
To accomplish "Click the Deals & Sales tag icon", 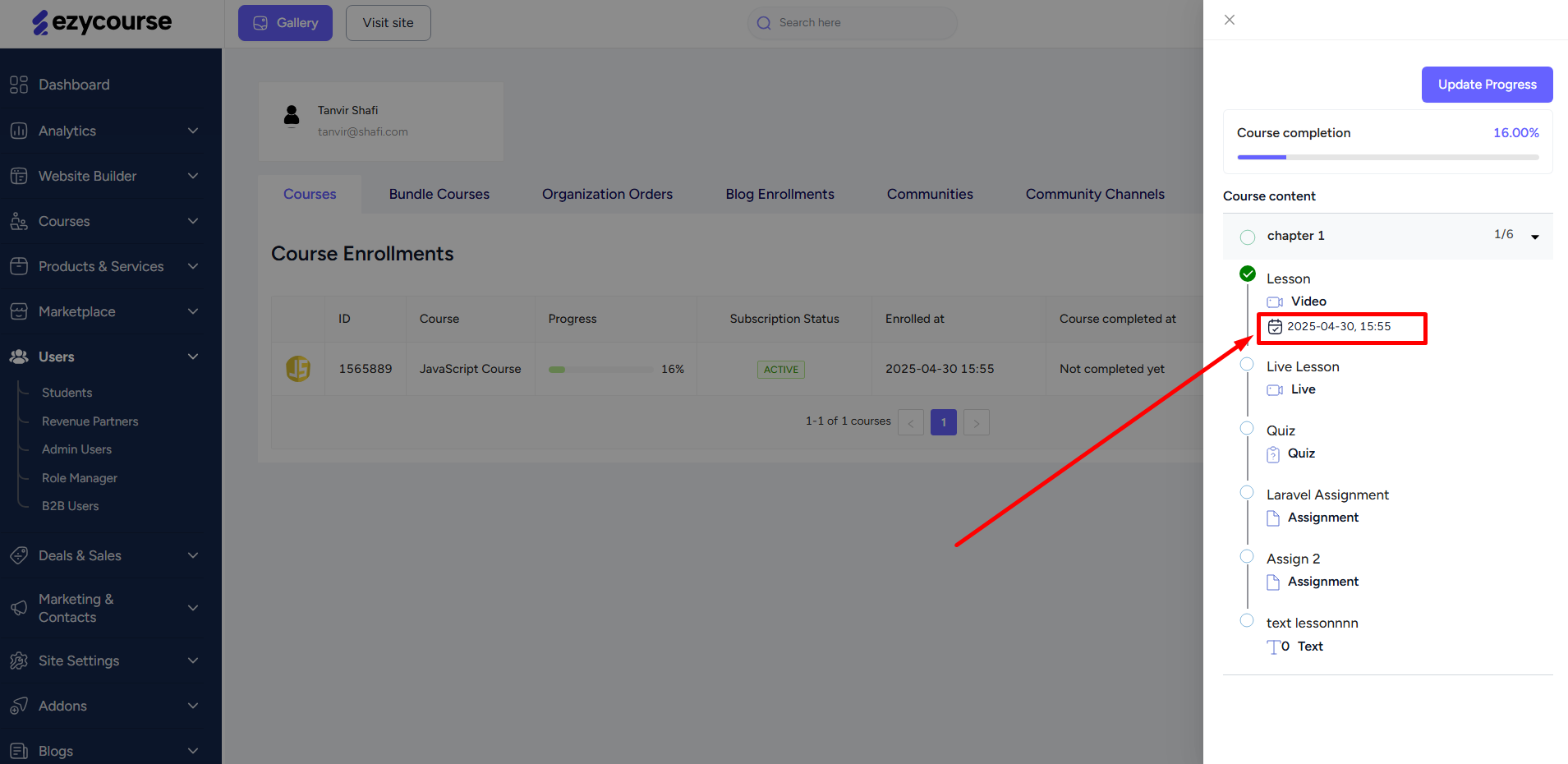I will click(19, 555).
